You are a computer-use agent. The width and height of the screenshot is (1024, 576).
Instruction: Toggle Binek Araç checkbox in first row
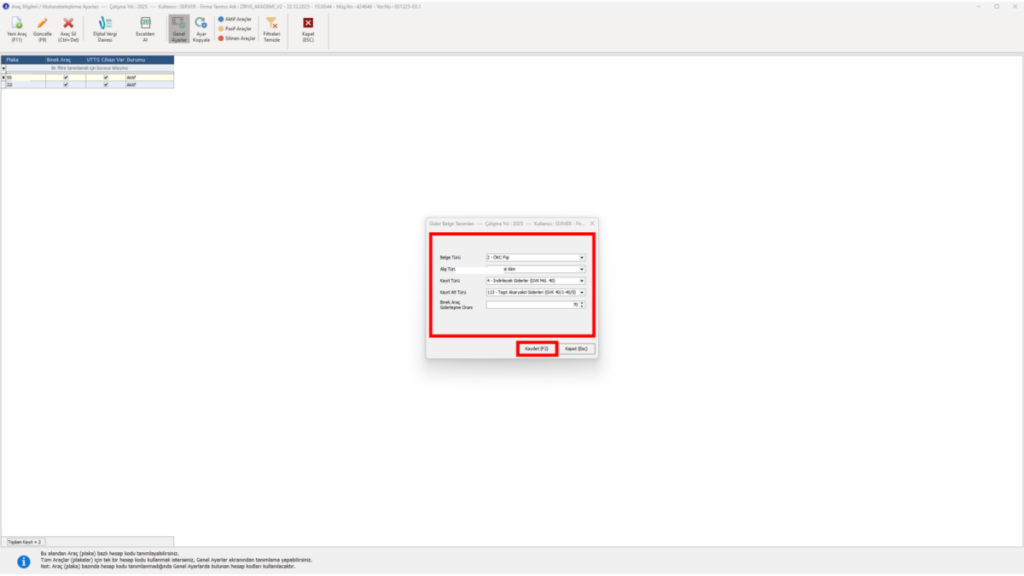pyautogui.click(x=65, y=78)
